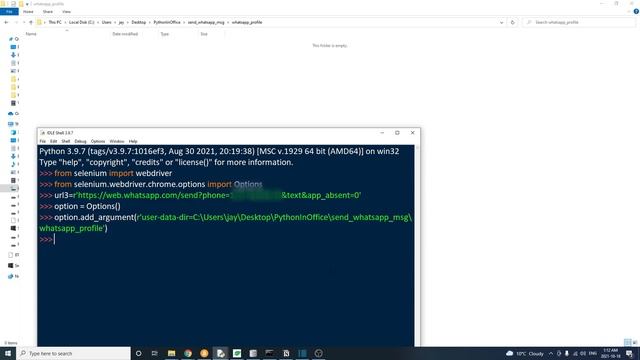Navigate to send_whatsapp_msg in breadcrumb
Image resolution: width=640 pixels, height=360 pixels.
pos(206,22)
